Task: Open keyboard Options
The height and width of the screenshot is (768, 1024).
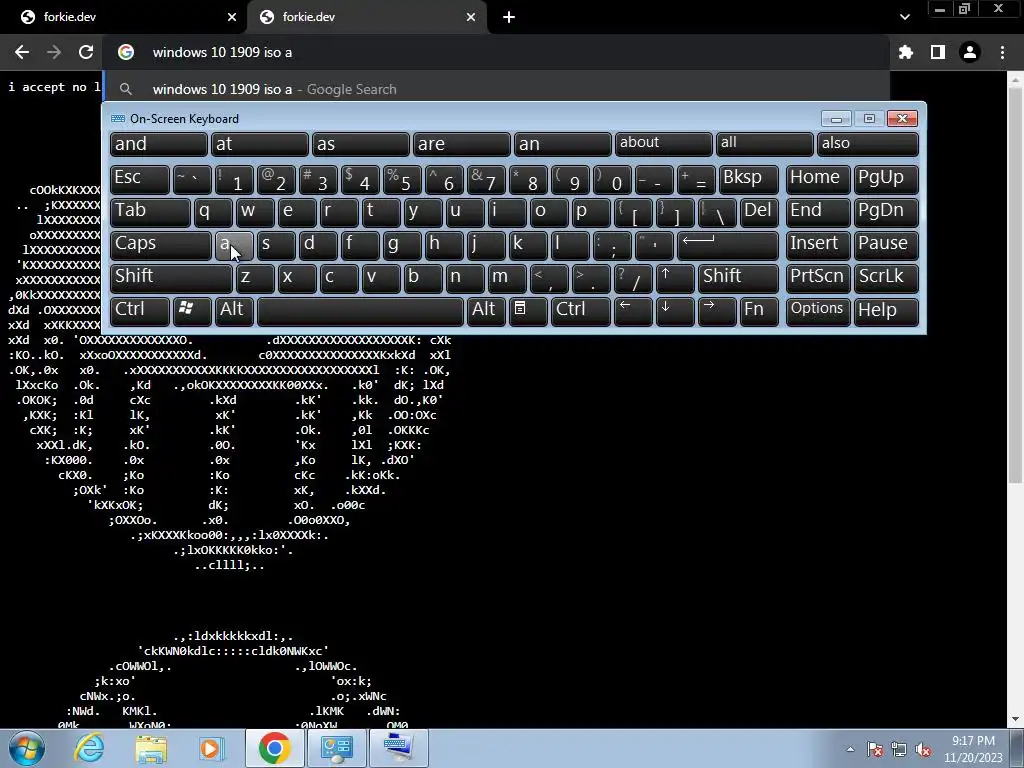Action: click(x=818, y=311)
